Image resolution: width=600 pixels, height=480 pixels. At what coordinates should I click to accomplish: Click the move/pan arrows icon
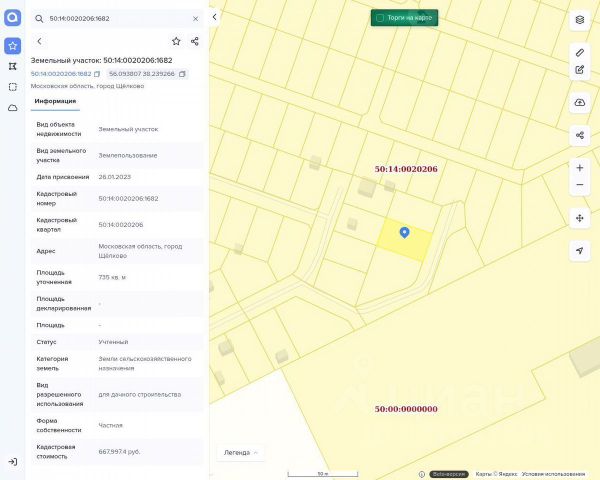[580, 218]
